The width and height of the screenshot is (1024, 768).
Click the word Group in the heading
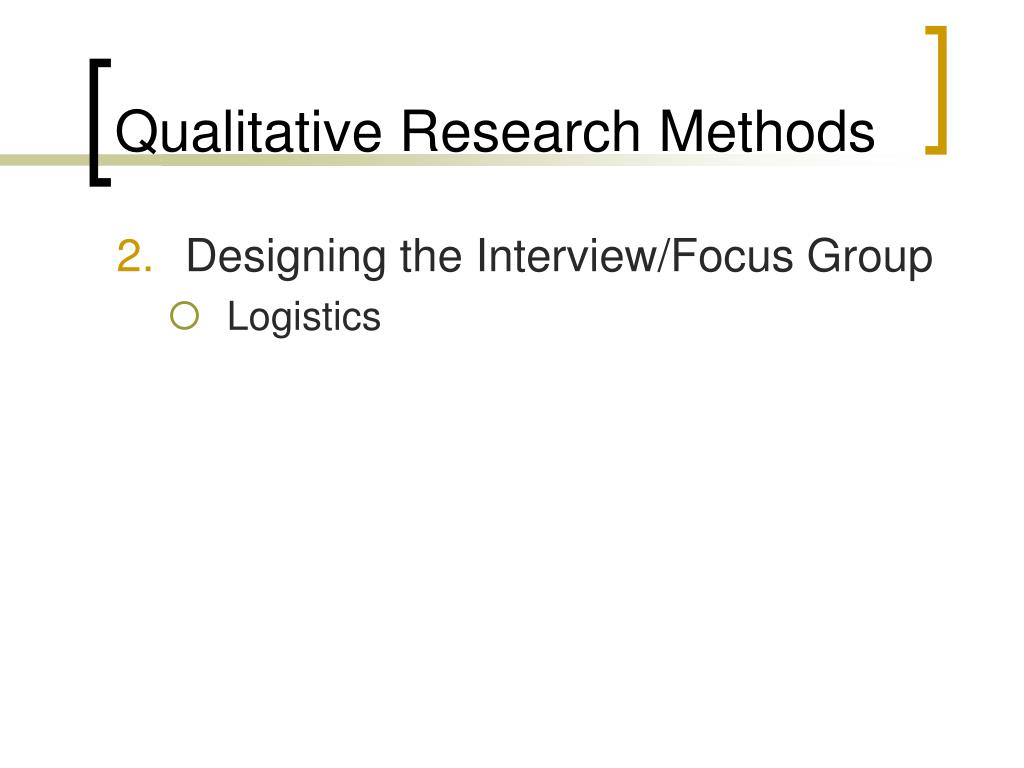point(870,257)
